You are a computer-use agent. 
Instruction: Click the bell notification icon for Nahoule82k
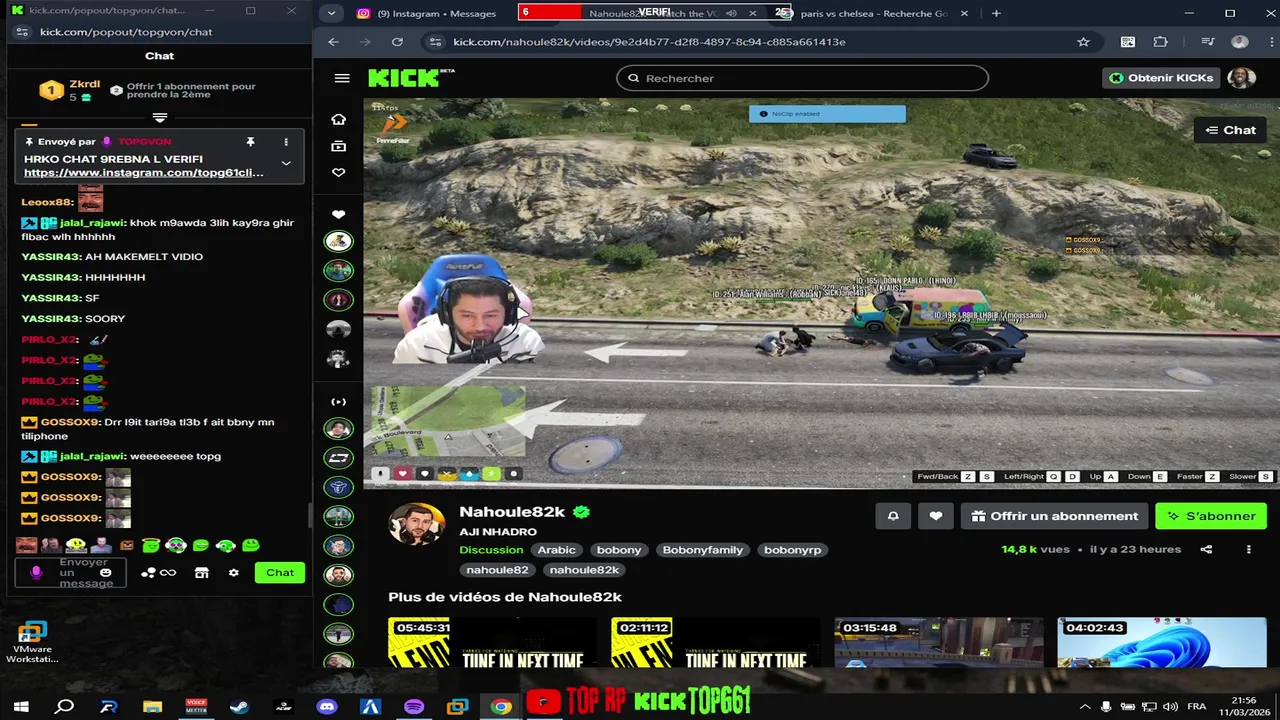[893, 516]
